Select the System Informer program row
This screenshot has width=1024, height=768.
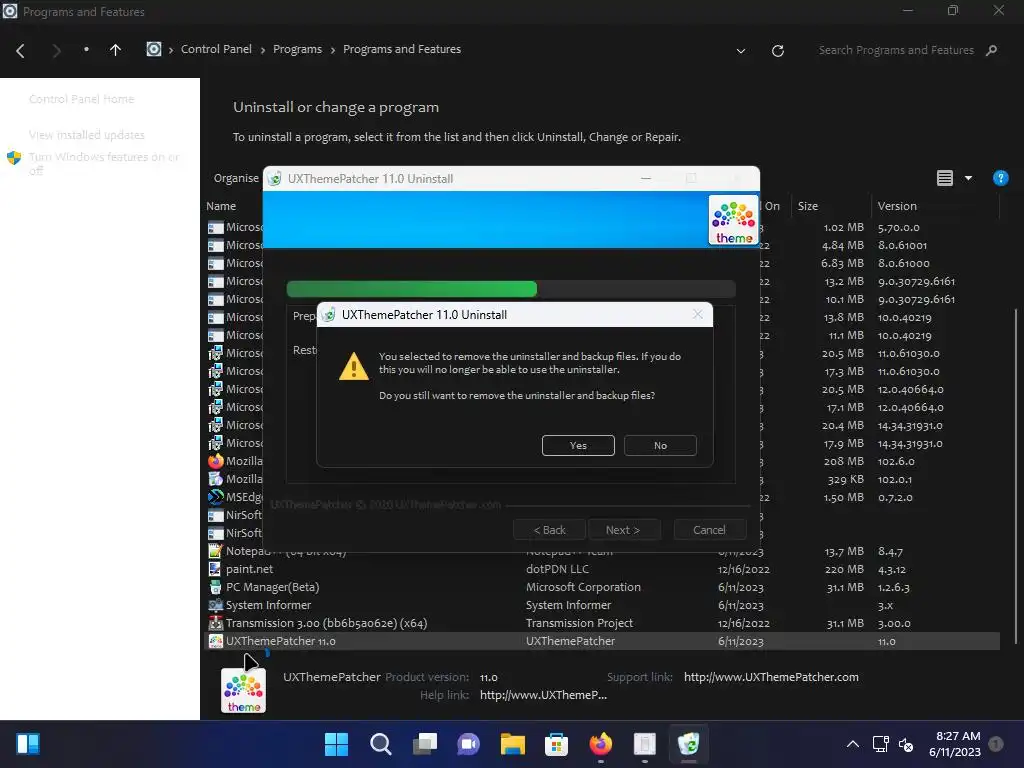click(x=602, y=605)
